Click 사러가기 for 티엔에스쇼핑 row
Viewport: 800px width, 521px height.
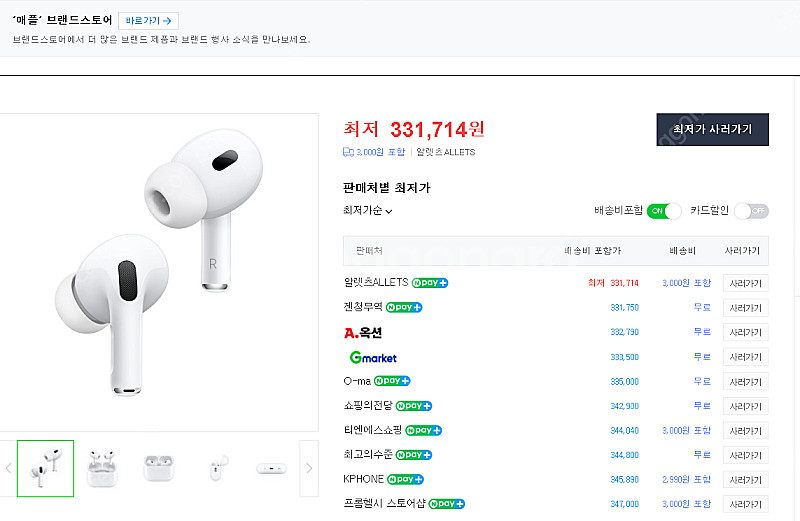(745, 431)
